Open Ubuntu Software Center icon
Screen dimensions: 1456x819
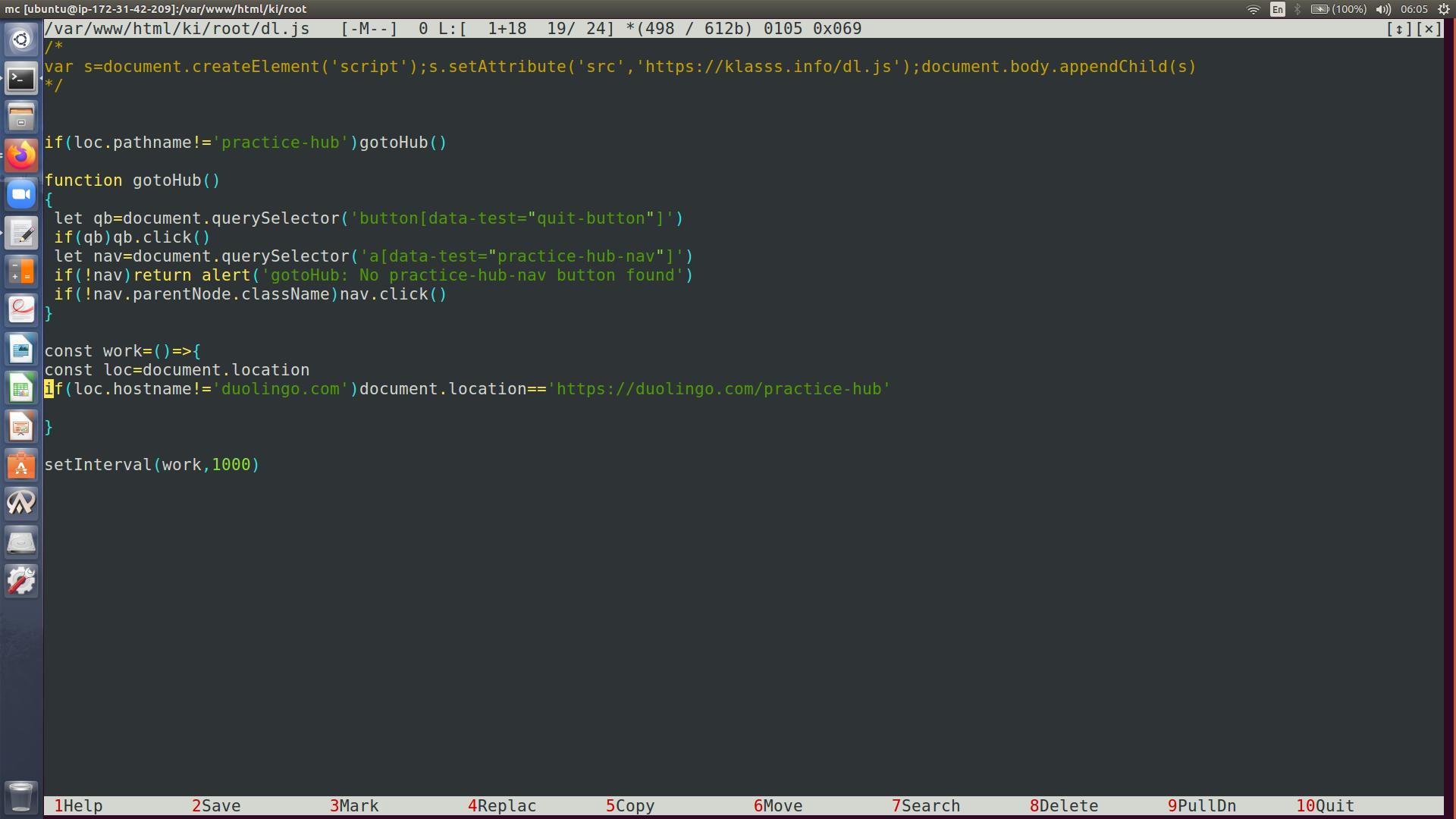21,466
